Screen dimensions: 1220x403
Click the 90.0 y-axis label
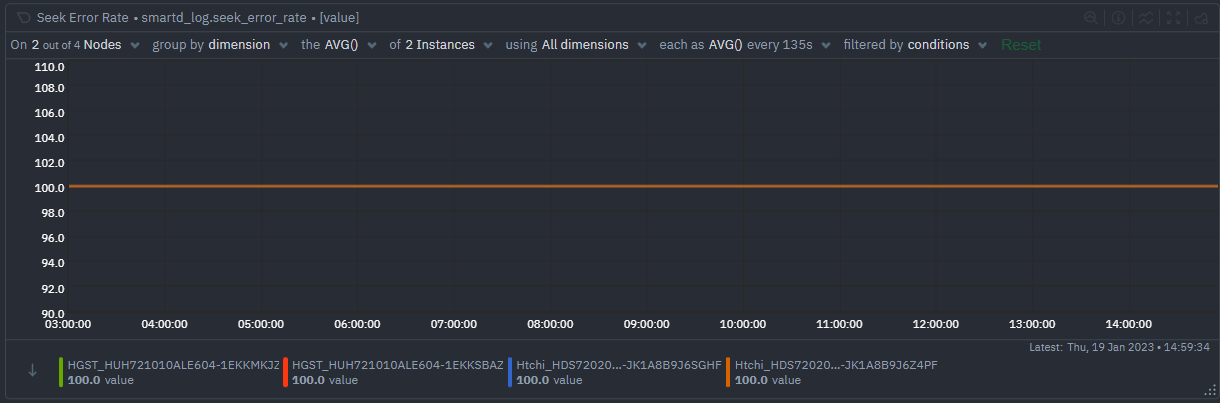tap(53, 313)
